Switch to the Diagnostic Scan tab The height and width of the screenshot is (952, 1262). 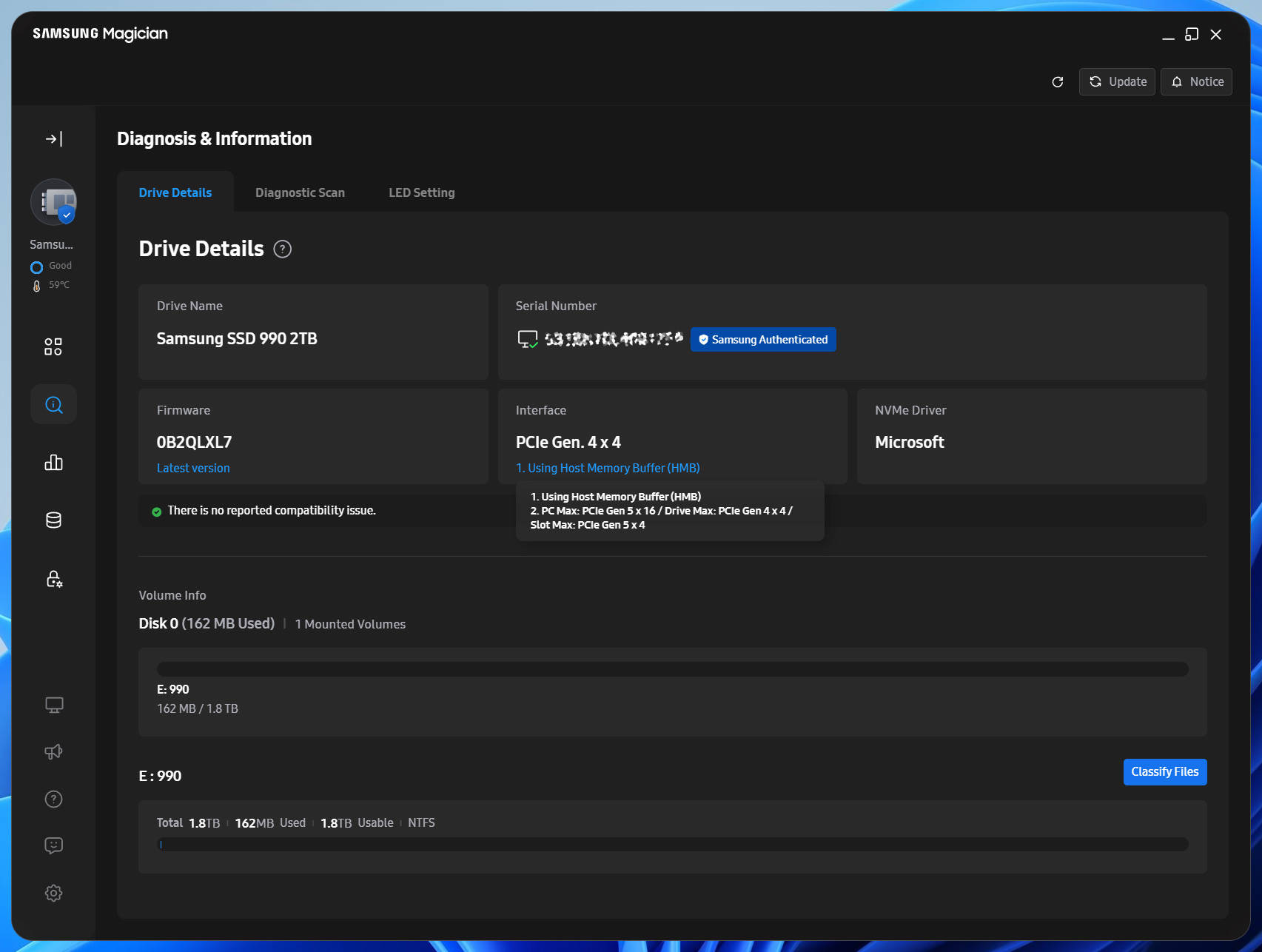point(300,192)
